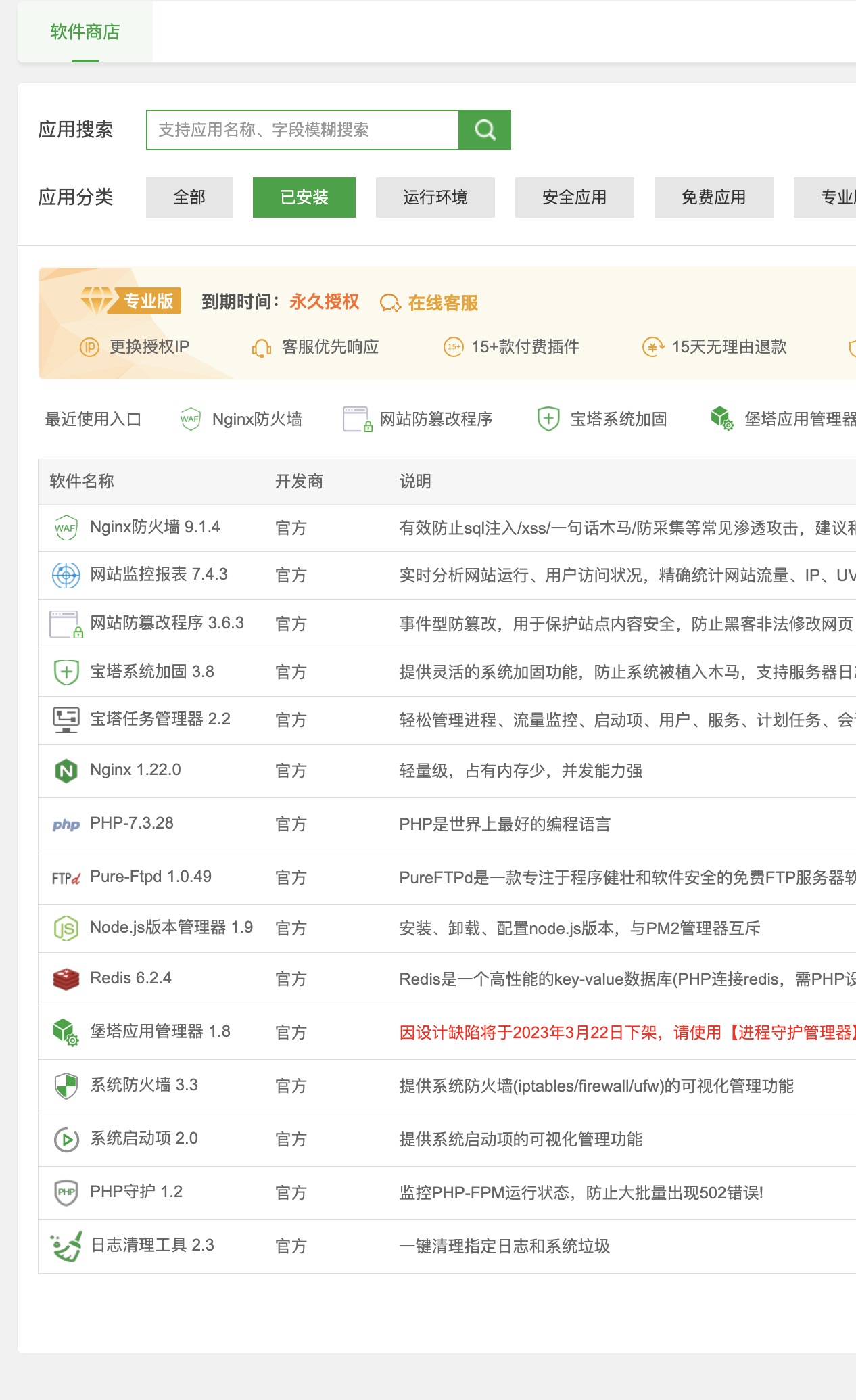
Task: Click the Nginx防火墙 9.1.4 name
Action: (x=155, y=527)
